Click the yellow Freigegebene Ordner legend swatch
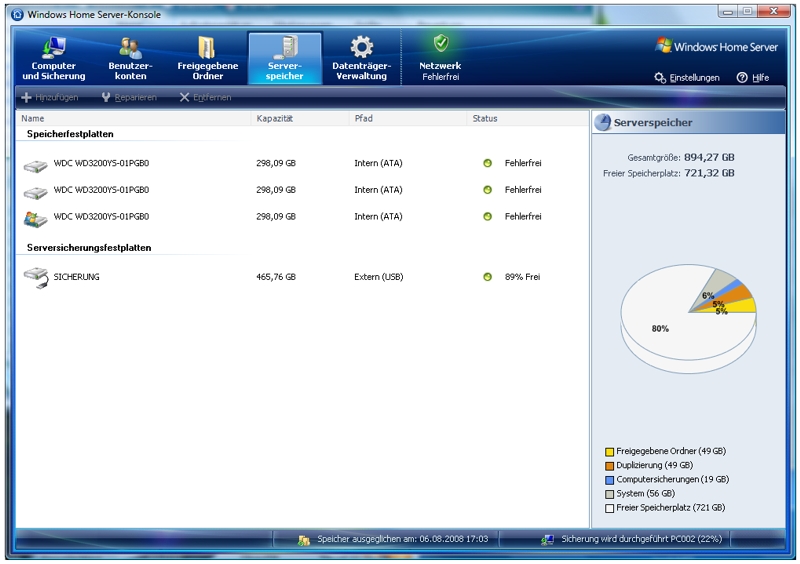800x564 pixels. pos(609,452)
